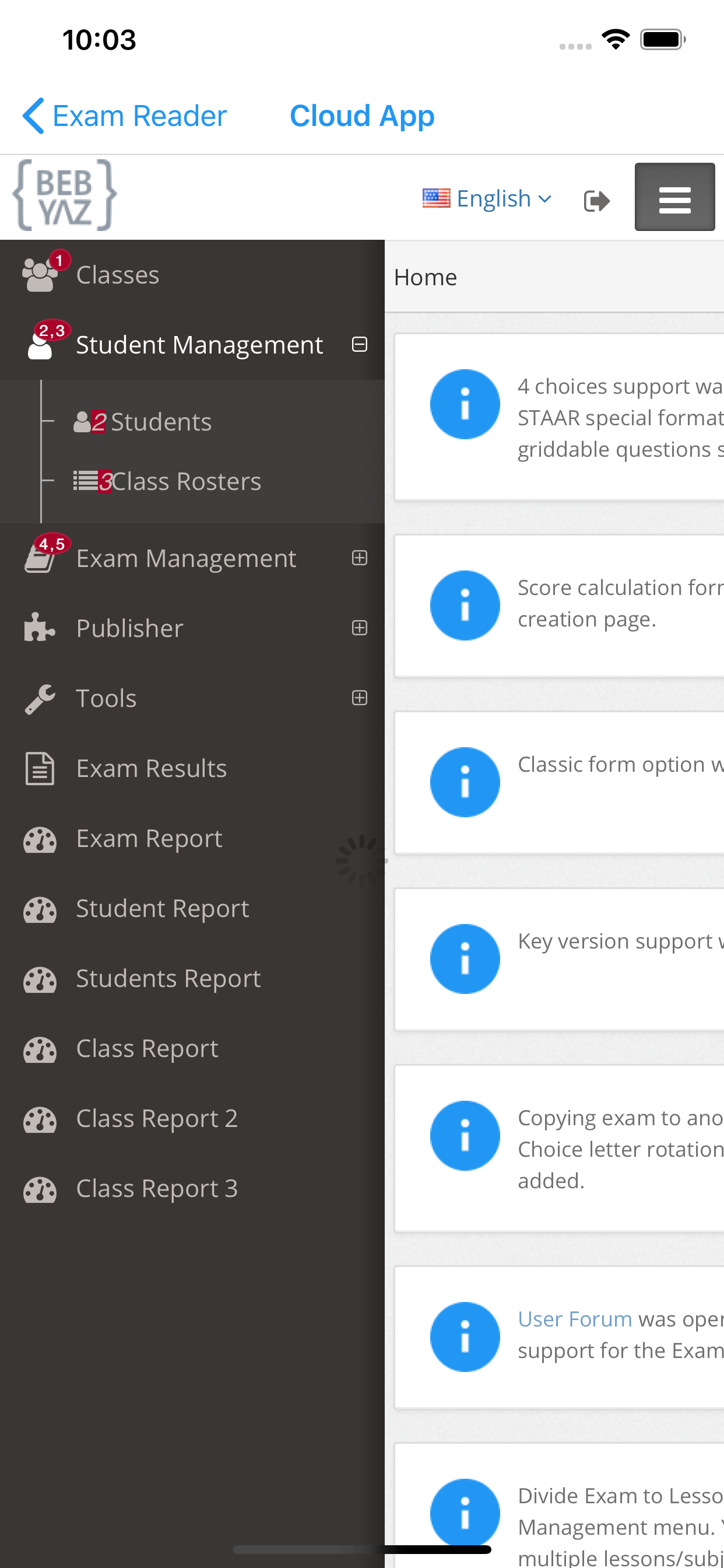Open the User Forum link
Image resolution: width=724 pixels, height=1568 pixels.
[x=575, y=1318]
